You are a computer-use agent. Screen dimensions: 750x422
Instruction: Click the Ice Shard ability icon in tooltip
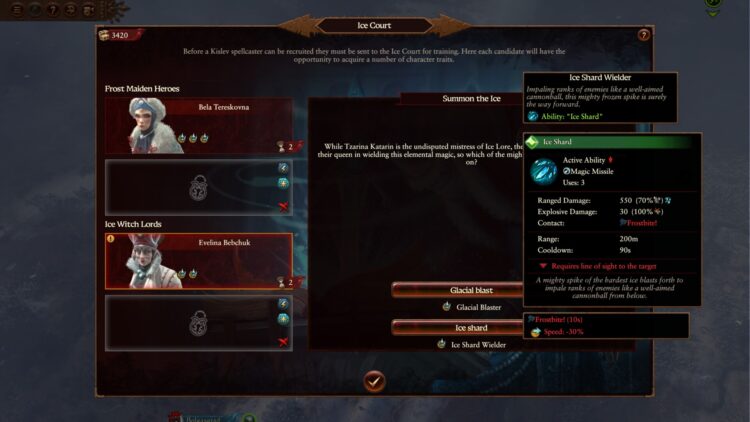coord(544,171)
